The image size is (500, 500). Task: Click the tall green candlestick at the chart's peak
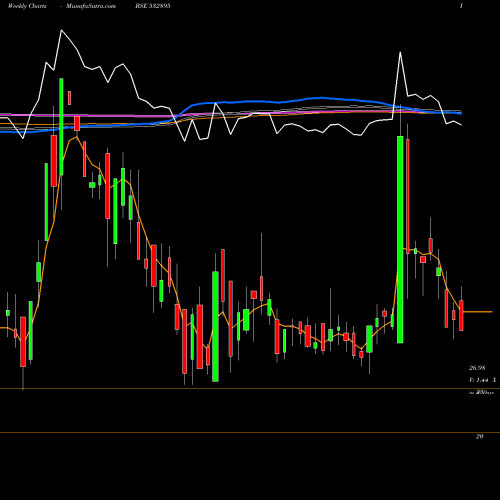61,127
